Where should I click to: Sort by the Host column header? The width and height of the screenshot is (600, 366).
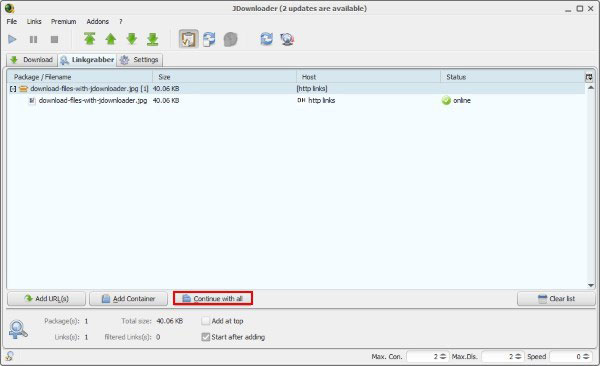(x=368, y=77)
